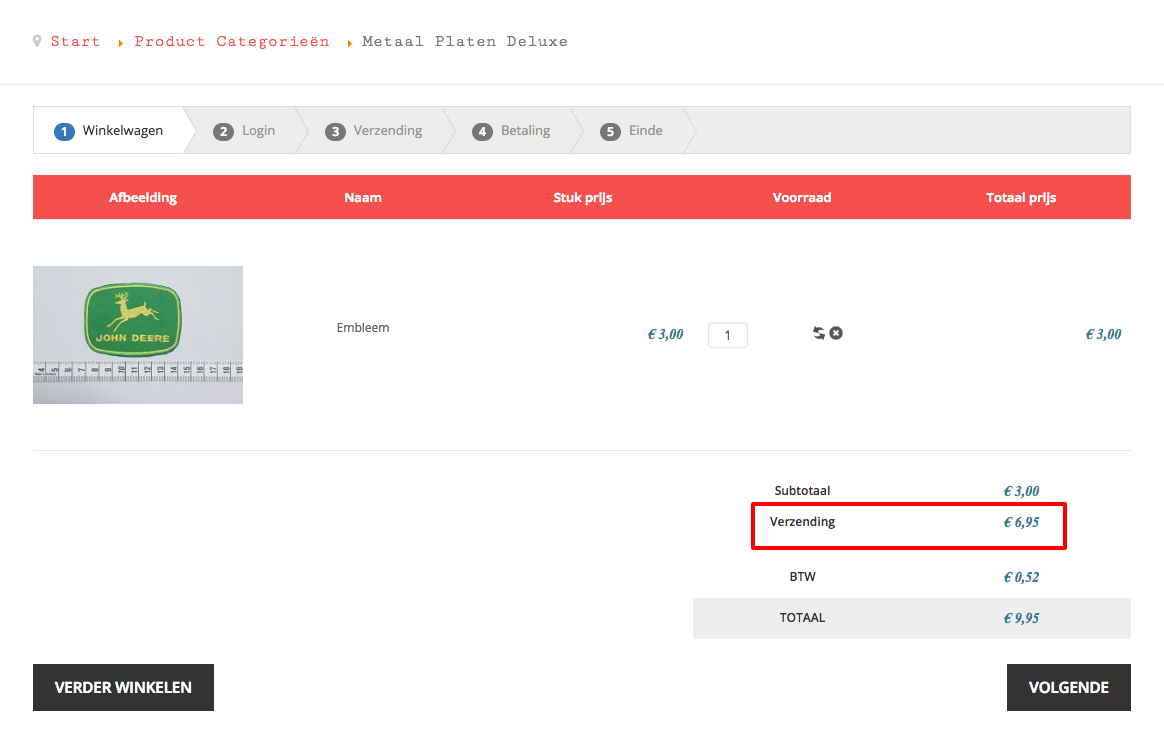The width and height of the screenshot is (1164, 742).
Task: Click the Subtotaal label
Action: point(802,490)
